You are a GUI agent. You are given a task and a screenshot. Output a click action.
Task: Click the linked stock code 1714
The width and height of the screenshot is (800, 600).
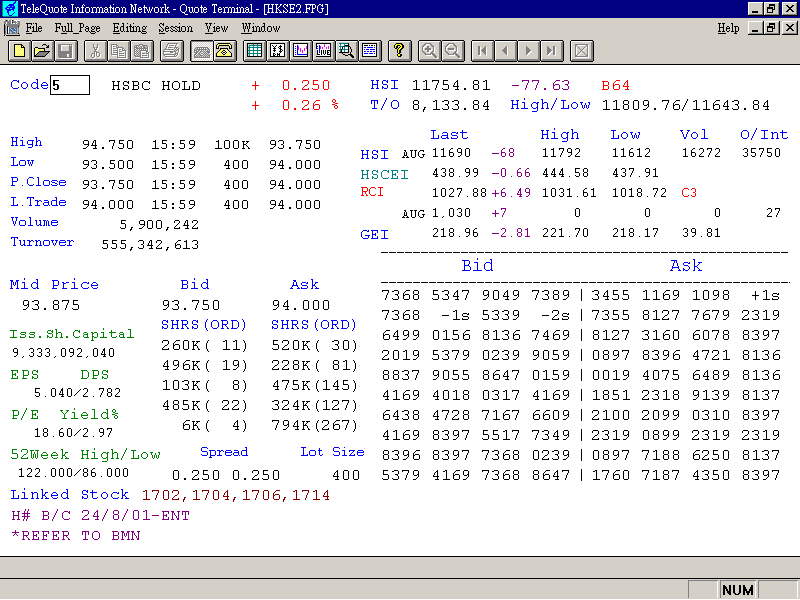click(x=311, y=495)
